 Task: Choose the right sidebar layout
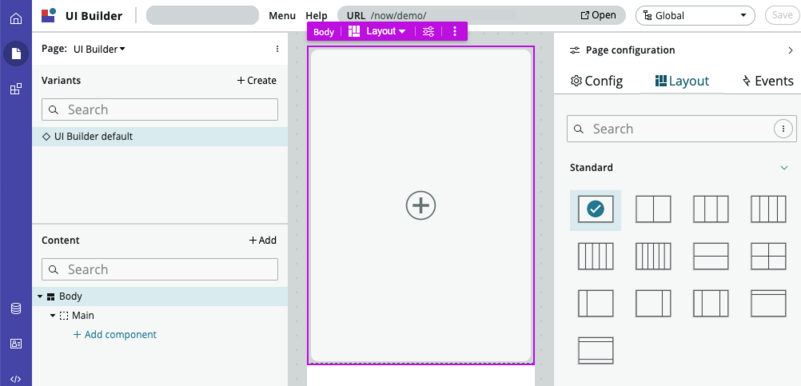(653, 303)
